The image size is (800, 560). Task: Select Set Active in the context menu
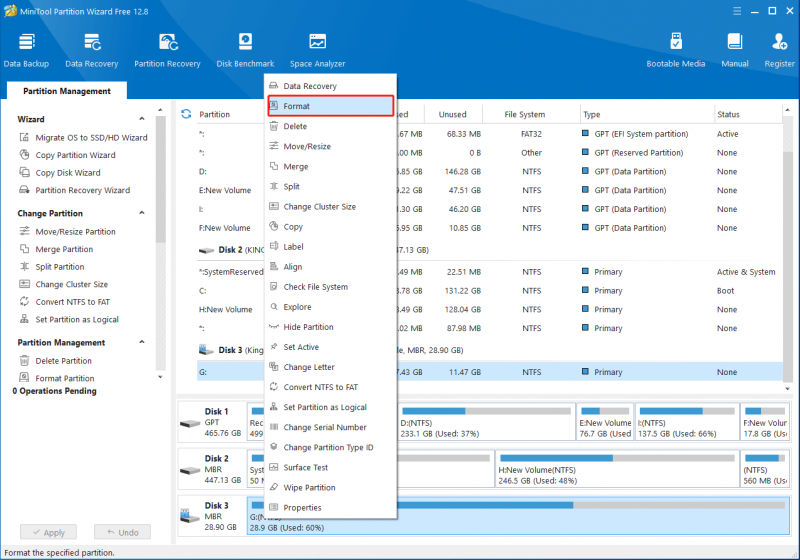(x=331, y=347)
